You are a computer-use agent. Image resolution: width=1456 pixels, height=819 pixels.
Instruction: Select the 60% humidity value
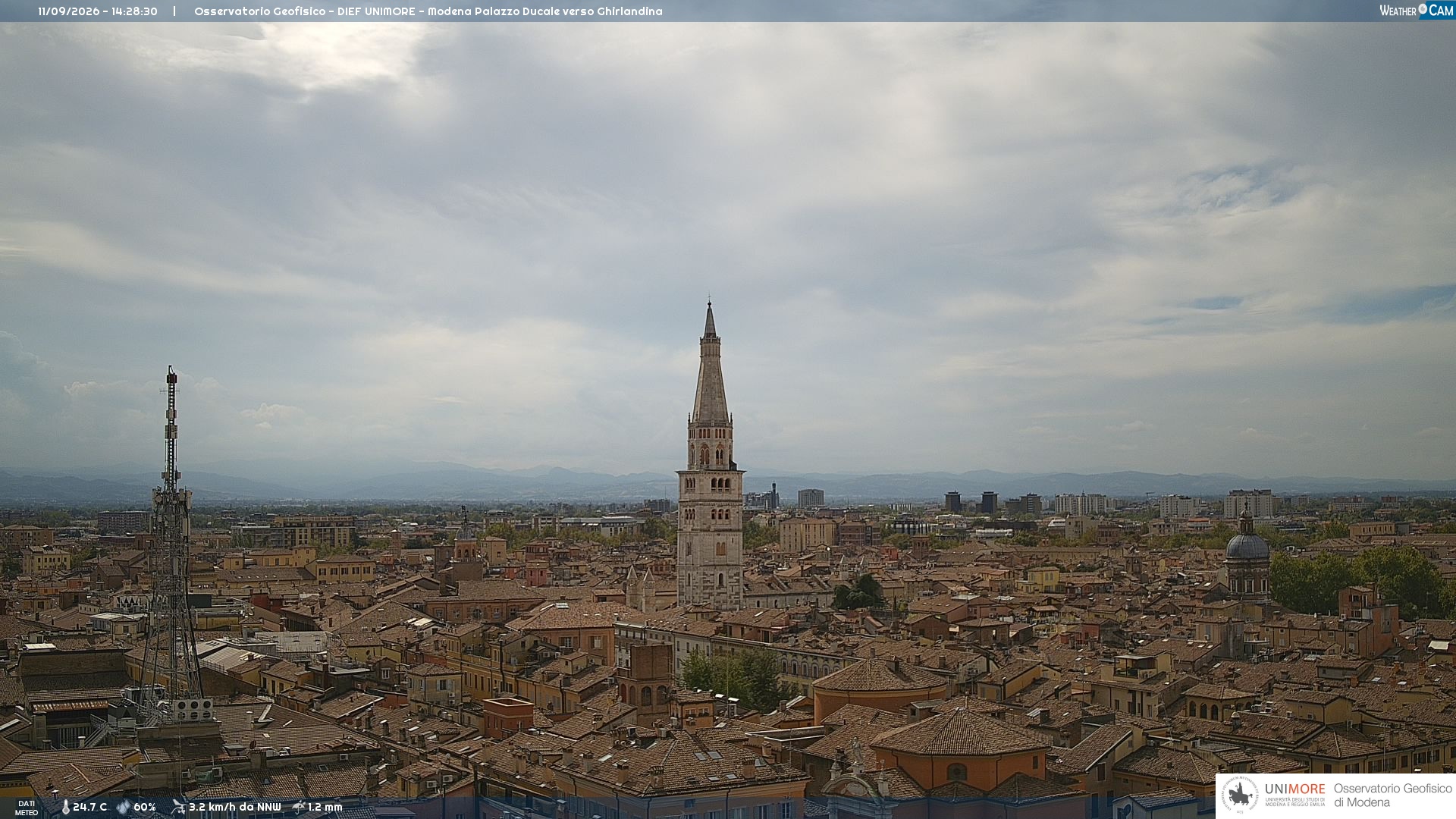pos(145,807)
